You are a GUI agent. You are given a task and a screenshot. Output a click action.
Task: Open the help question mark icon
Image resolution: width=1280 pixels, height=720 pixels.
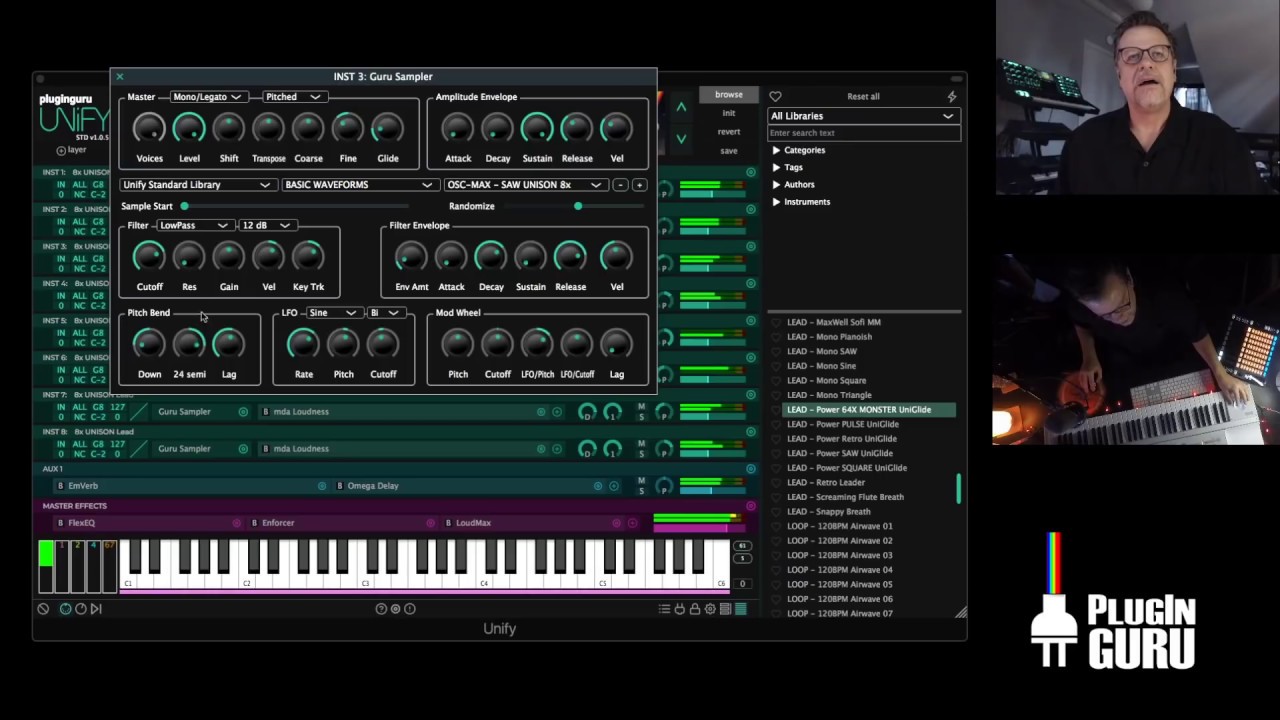pos(381,608)
